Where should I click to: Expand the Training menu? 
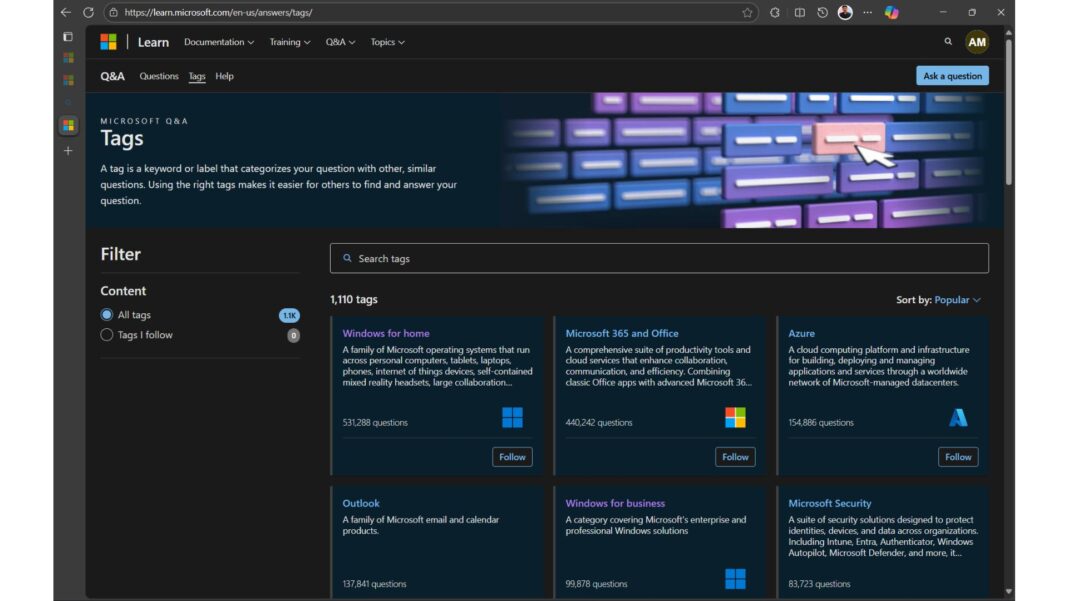pyautogui.click(x=289, y=42)
